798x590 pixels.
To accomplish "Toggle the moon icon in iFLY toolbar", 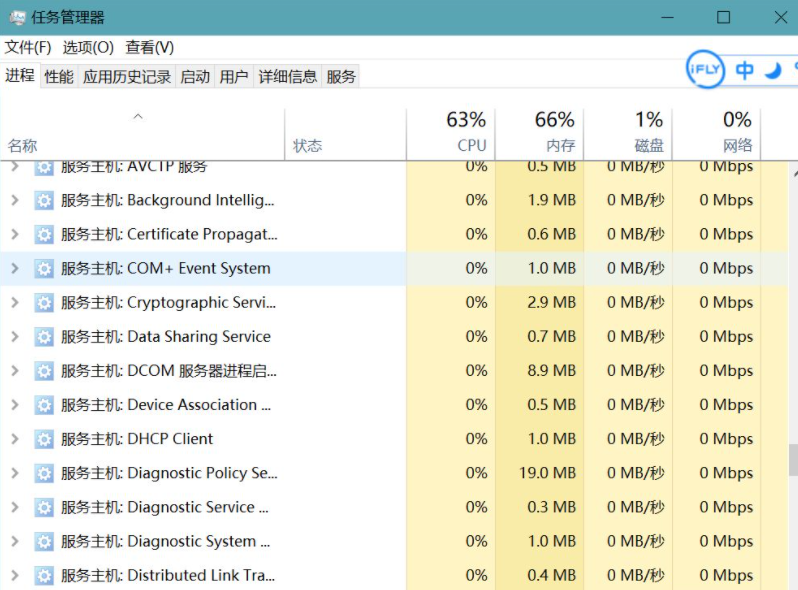I will (x=773, y=70).
